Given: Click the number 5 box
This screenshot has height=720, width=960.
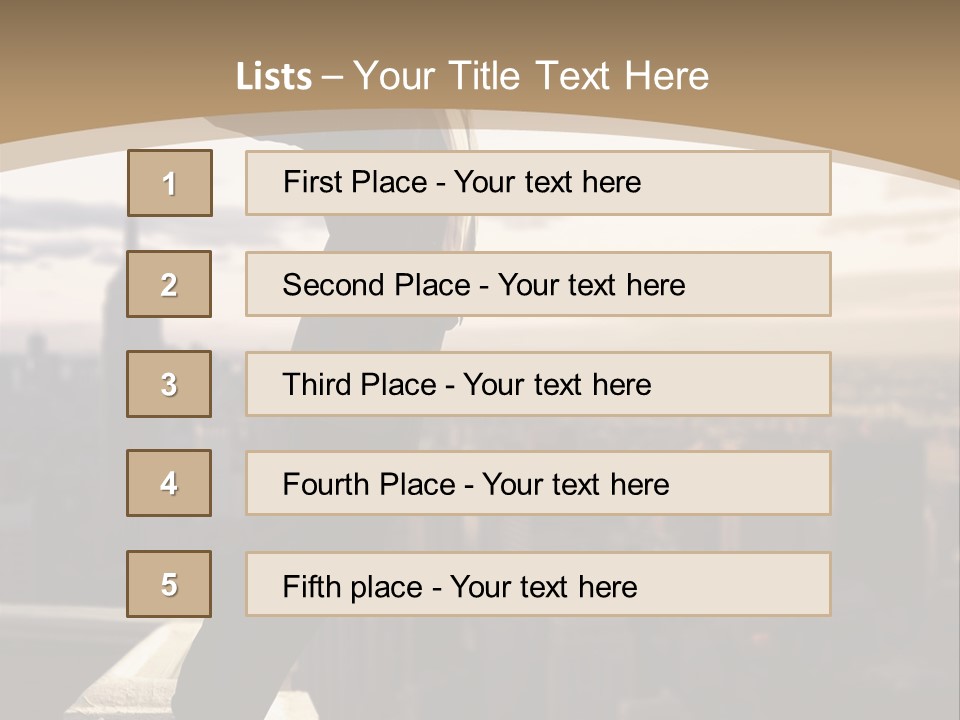Looking at the screenshot, I should coord(169,584).
